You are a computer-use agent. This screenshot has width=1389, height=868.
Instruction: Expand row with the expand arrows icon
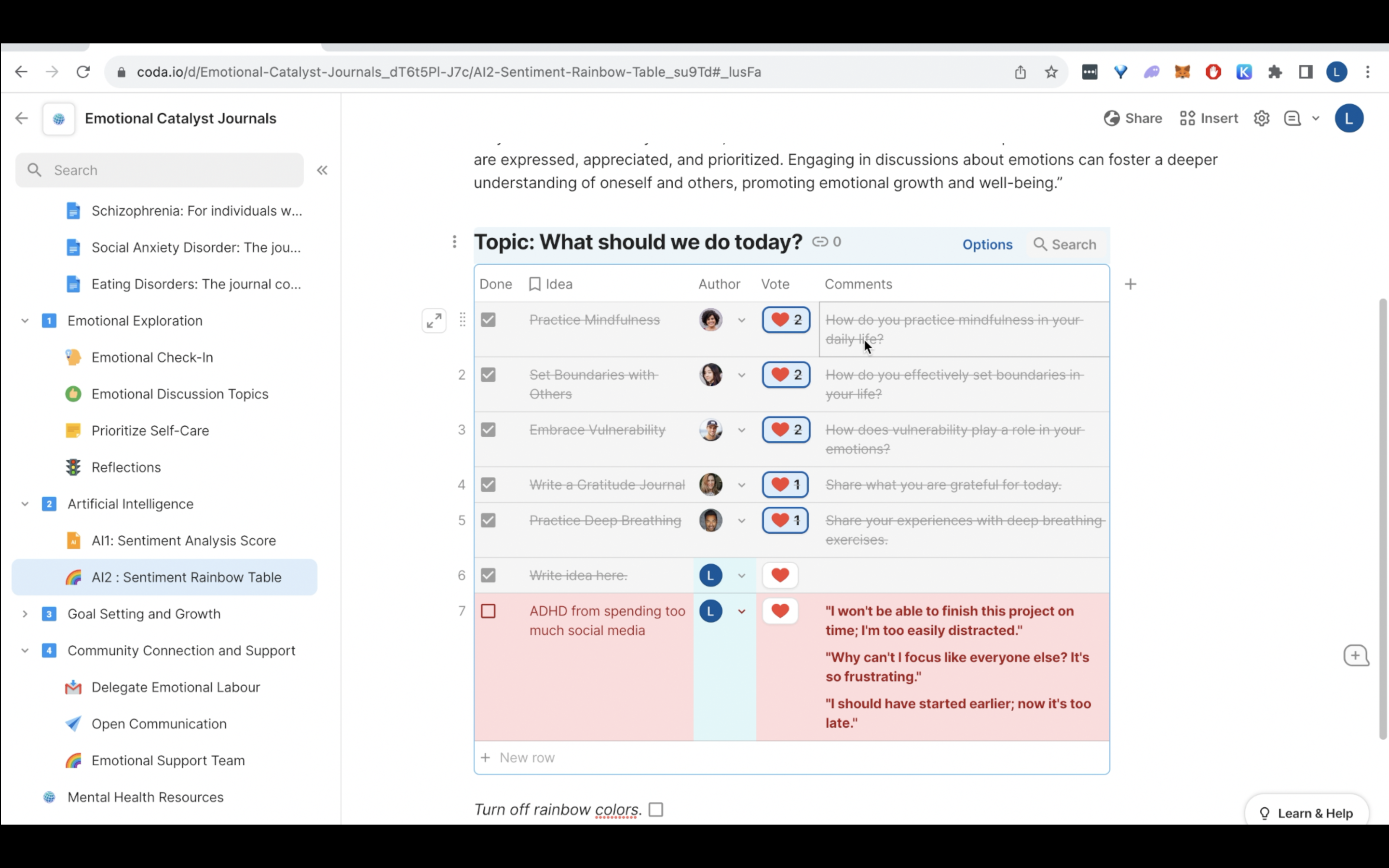(434, 320)
